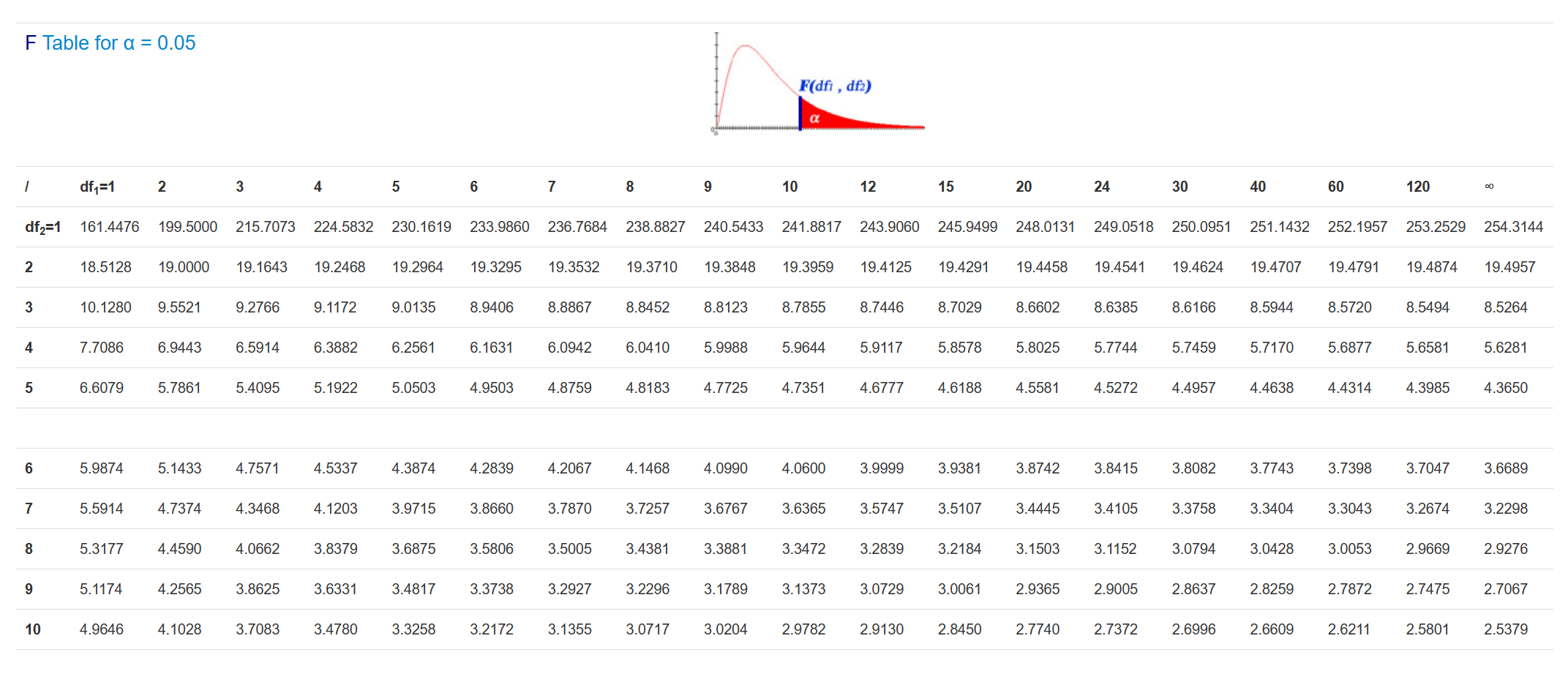
Task: Select the cell containing 6.0410
Action: pyautogui.click(x=648, y=348)
